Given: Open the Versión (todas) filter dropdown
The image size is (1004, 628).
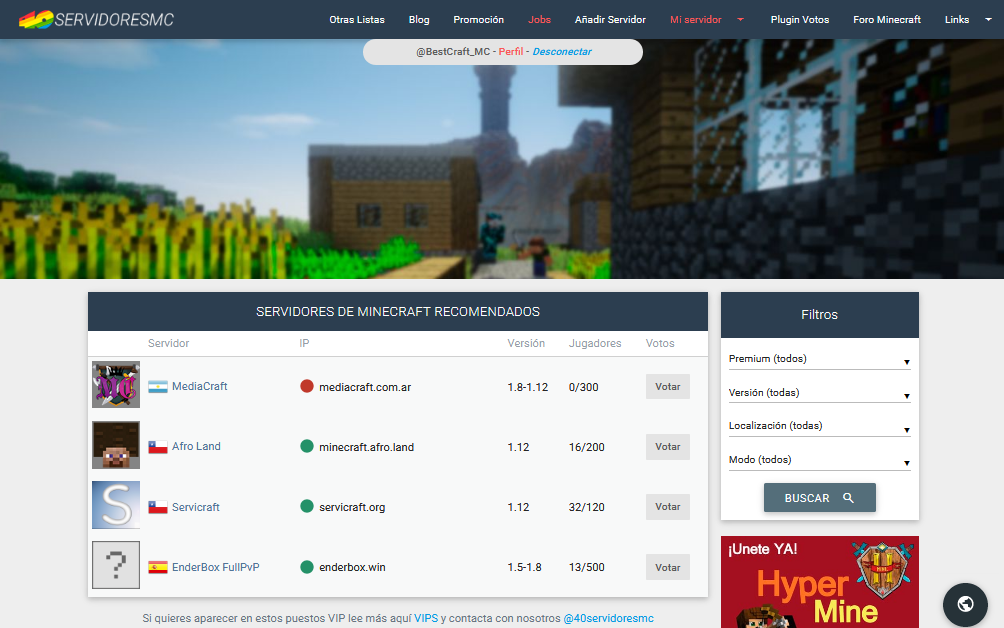Looking at the screenshot, I should 819,393.
